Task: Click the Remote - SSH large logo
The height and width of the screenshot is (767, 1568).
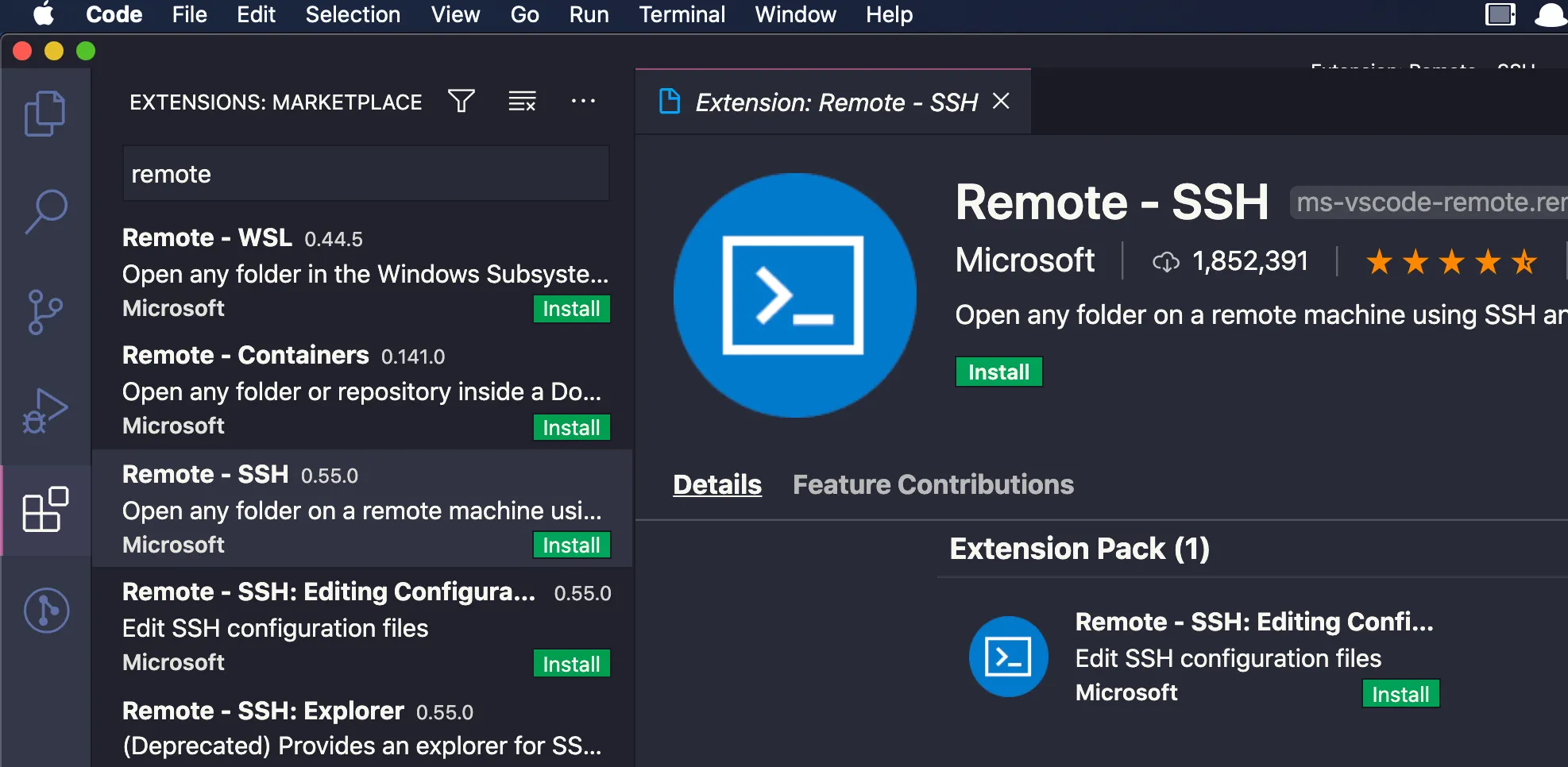Action: tap(794, 295)
